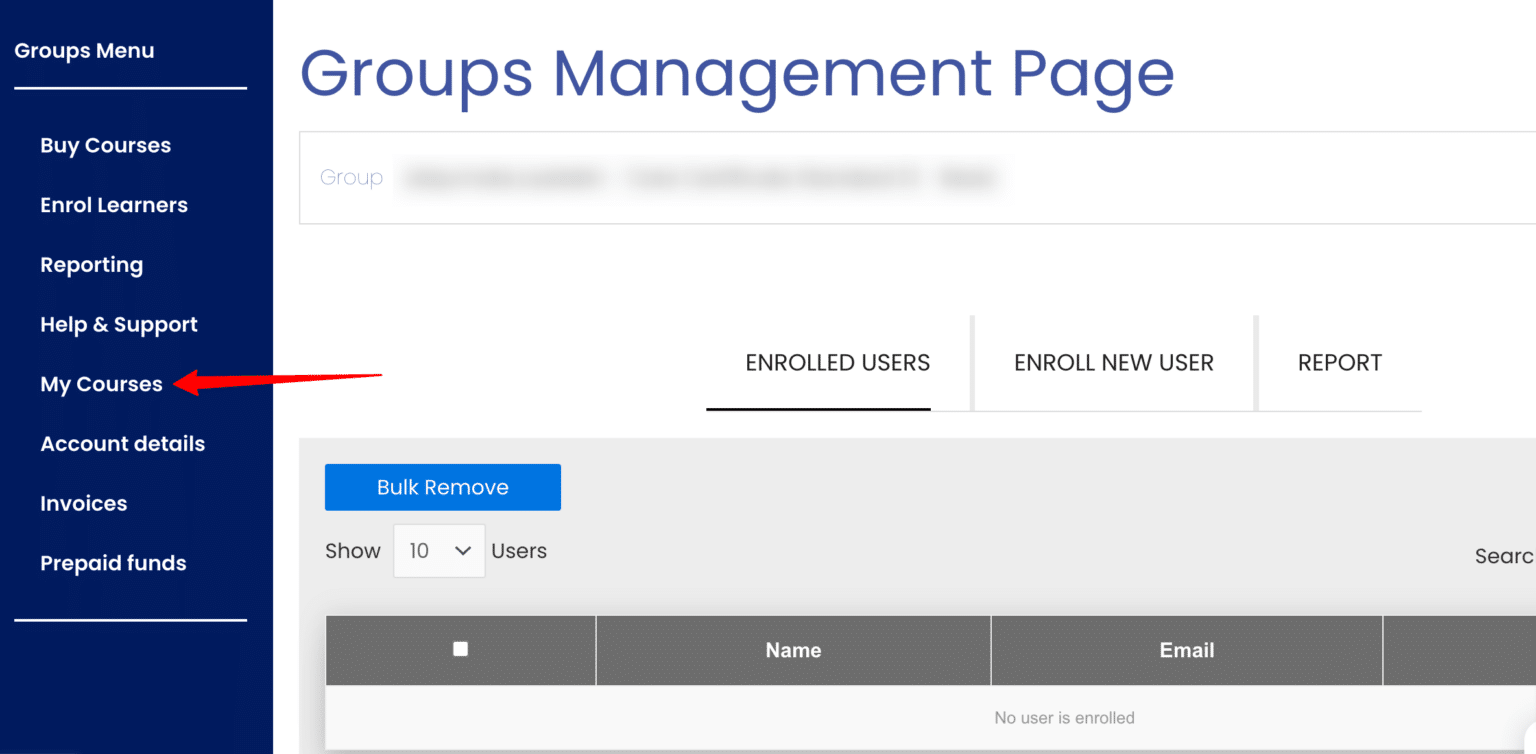This screenshot has height=754, width=1536.
Task: Open the users-per-page dropdown
Action: pos(439,550)
